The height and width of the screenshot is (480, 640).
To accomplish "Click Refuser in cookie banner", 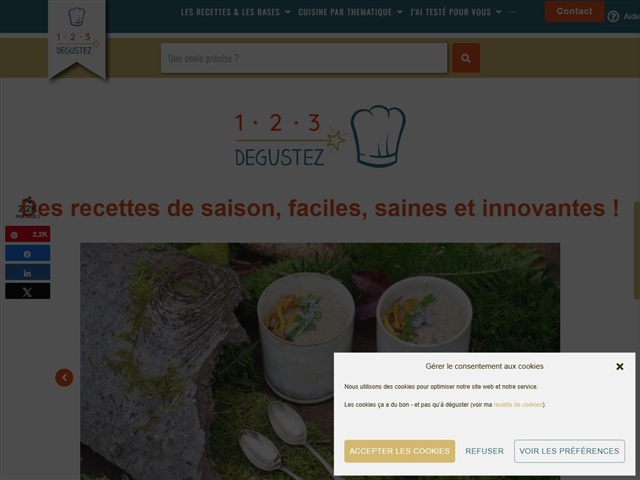I will [484, 451].
